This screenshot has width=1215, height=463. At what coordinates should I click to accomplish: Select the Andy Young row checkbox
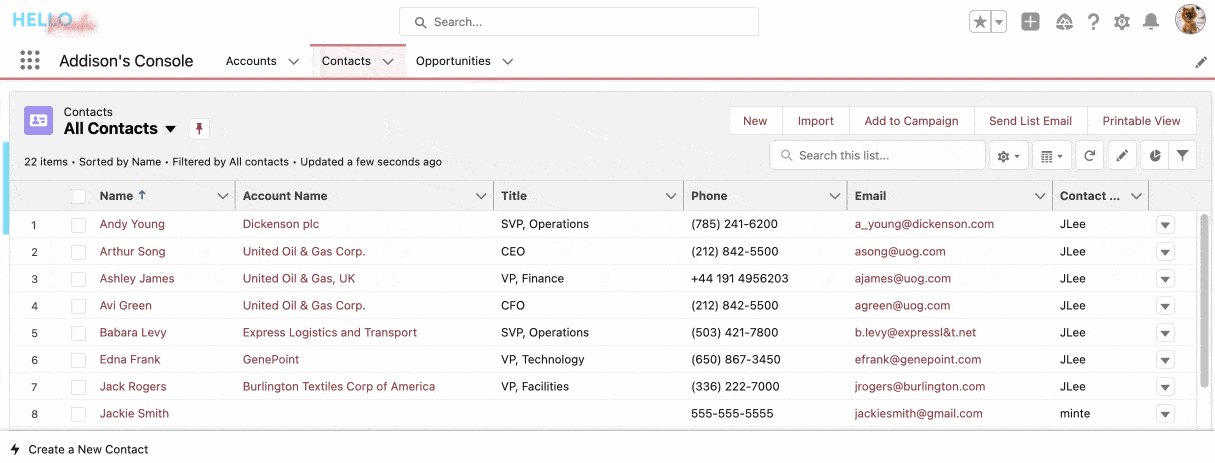tap(78, 225)
